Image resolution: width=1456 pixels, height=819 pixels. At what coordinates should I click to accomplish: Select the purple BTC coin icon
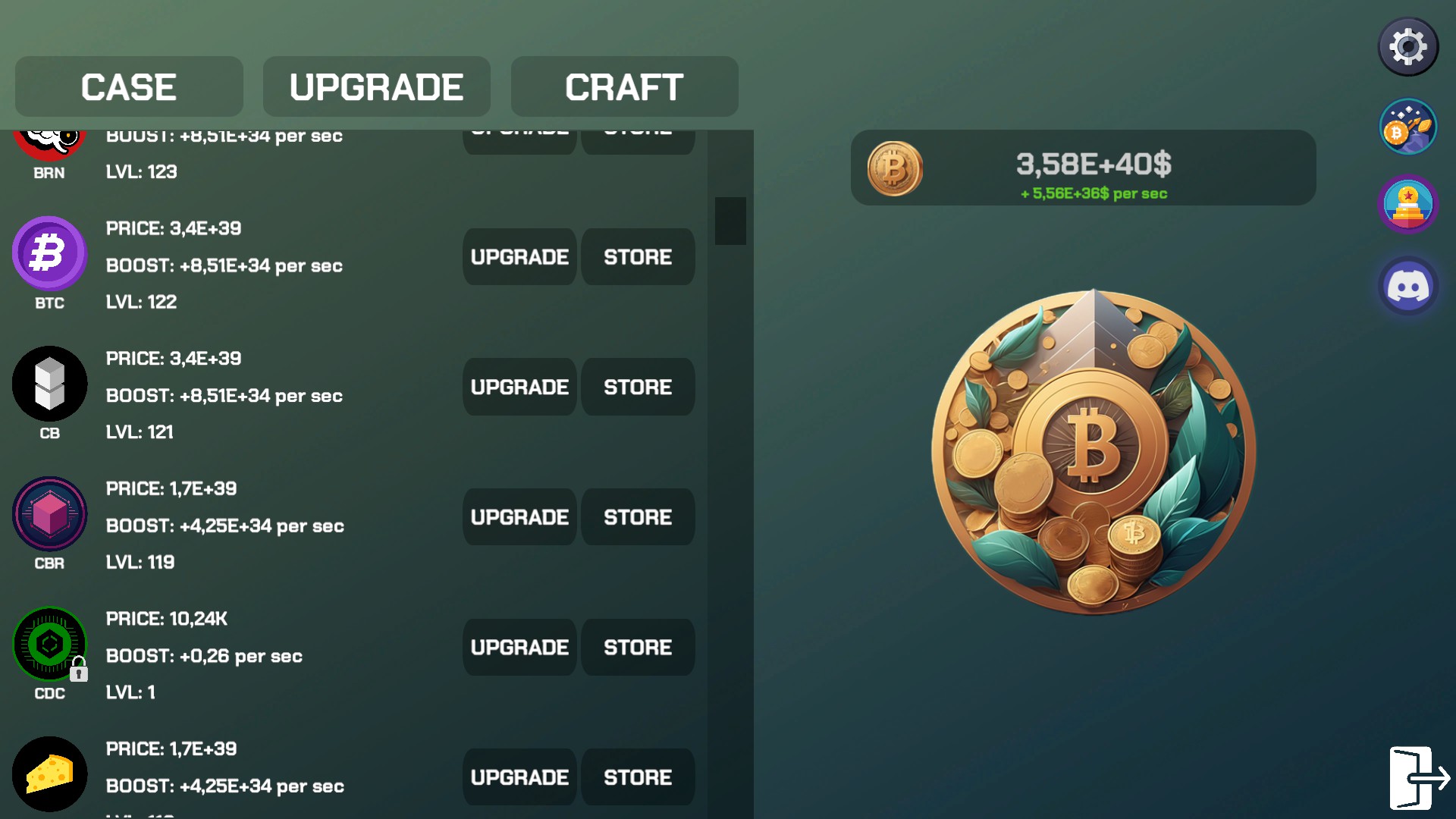coord(49,253)
